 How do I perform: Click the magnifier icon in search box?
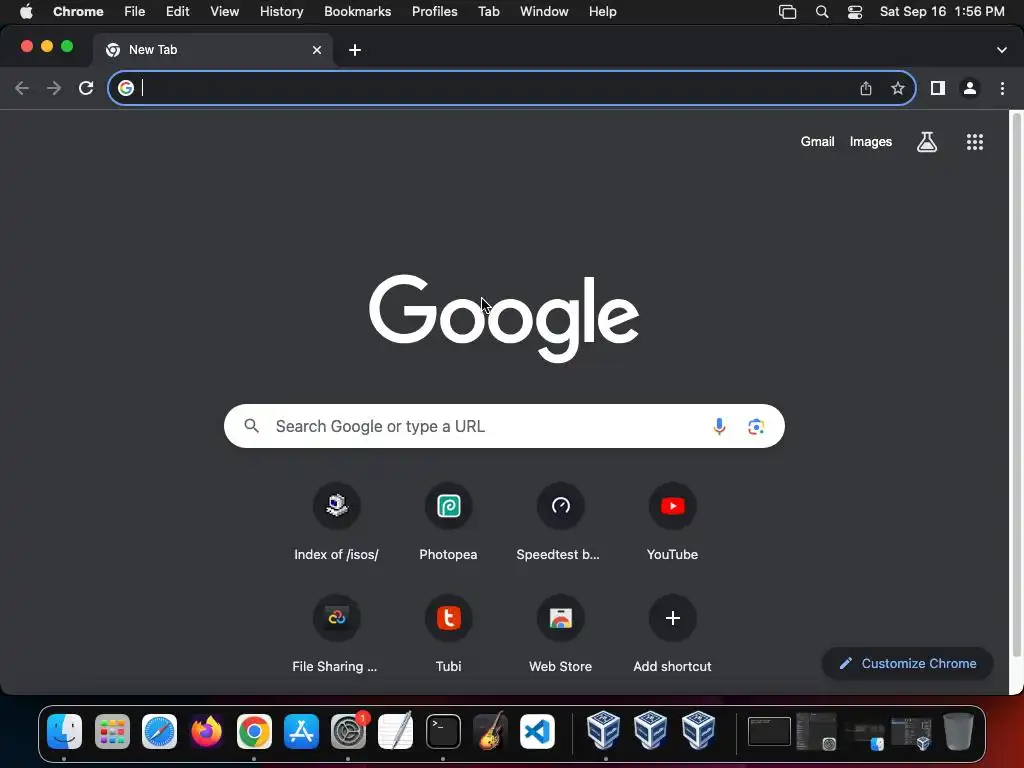point(251,426)
